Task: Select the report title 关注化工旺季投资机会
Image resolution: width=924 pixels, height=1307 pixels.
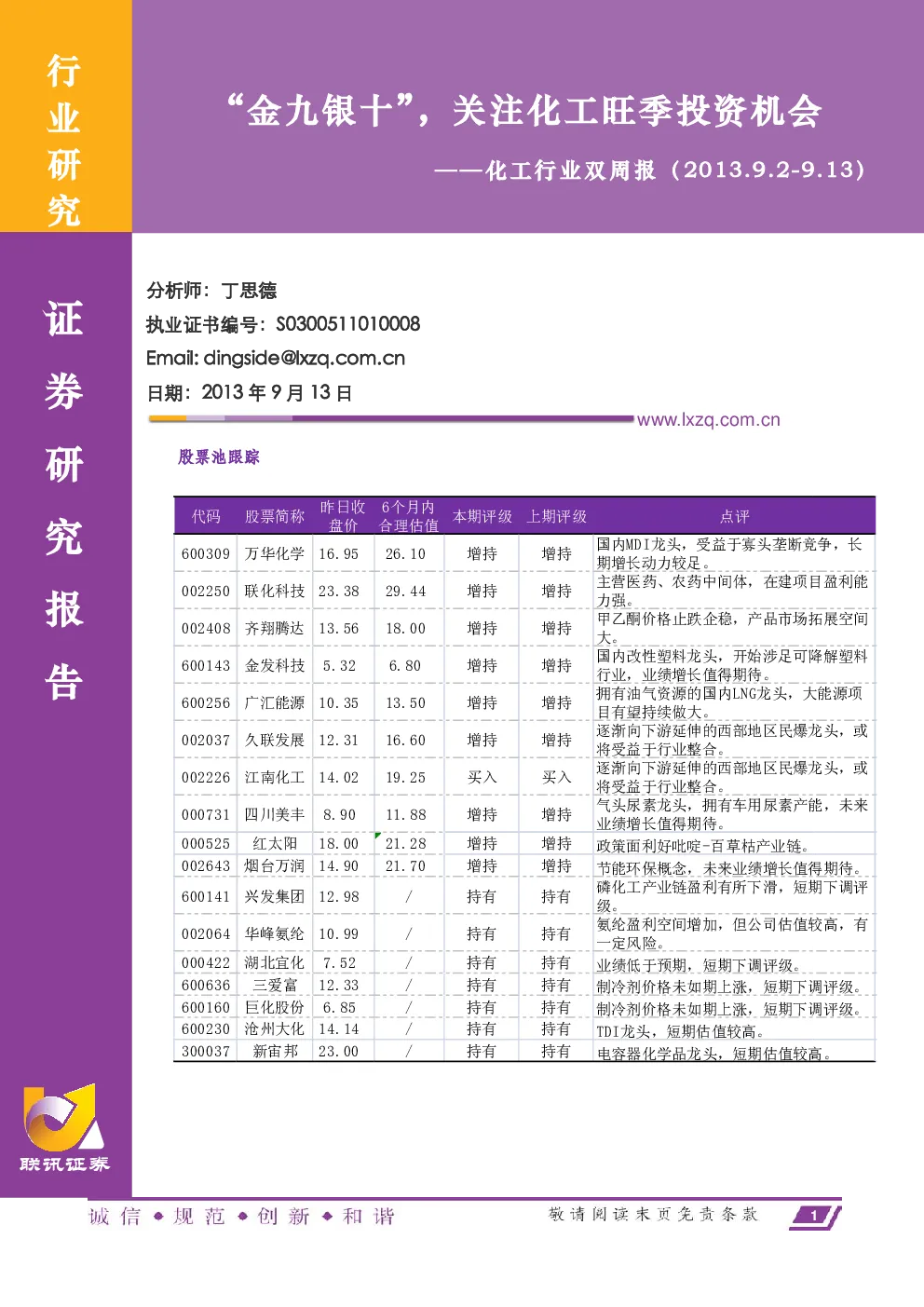Action: click(x=637, y=112)
